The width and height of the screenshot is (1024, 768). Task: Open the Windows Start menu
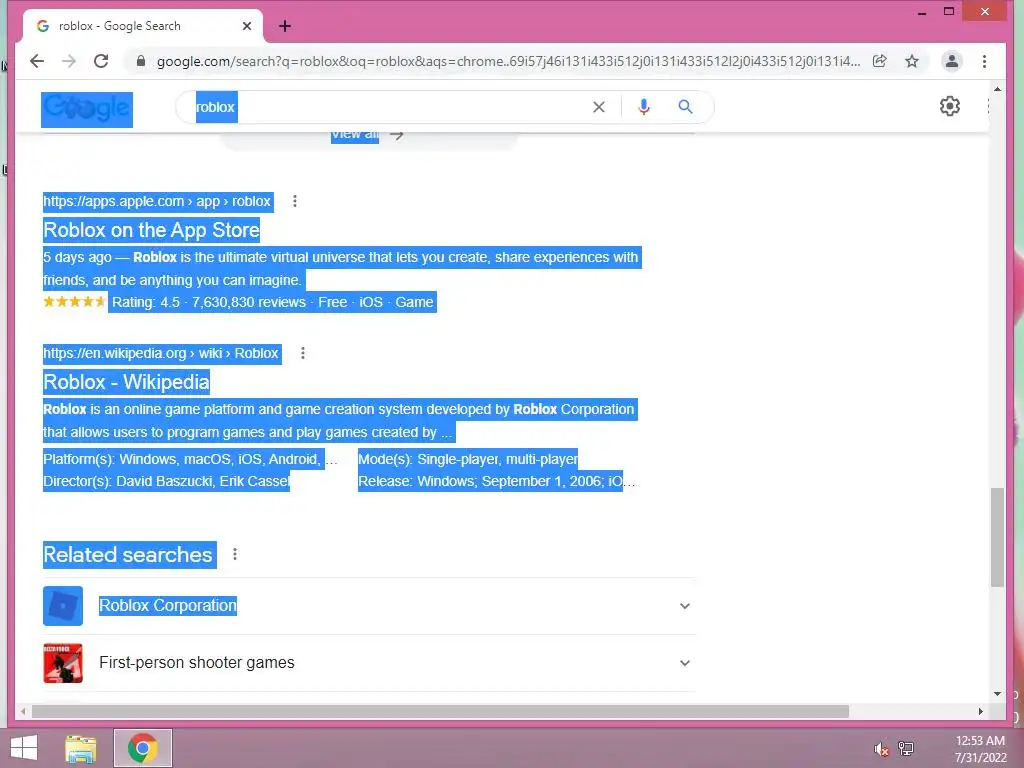[x=24, y=748]
